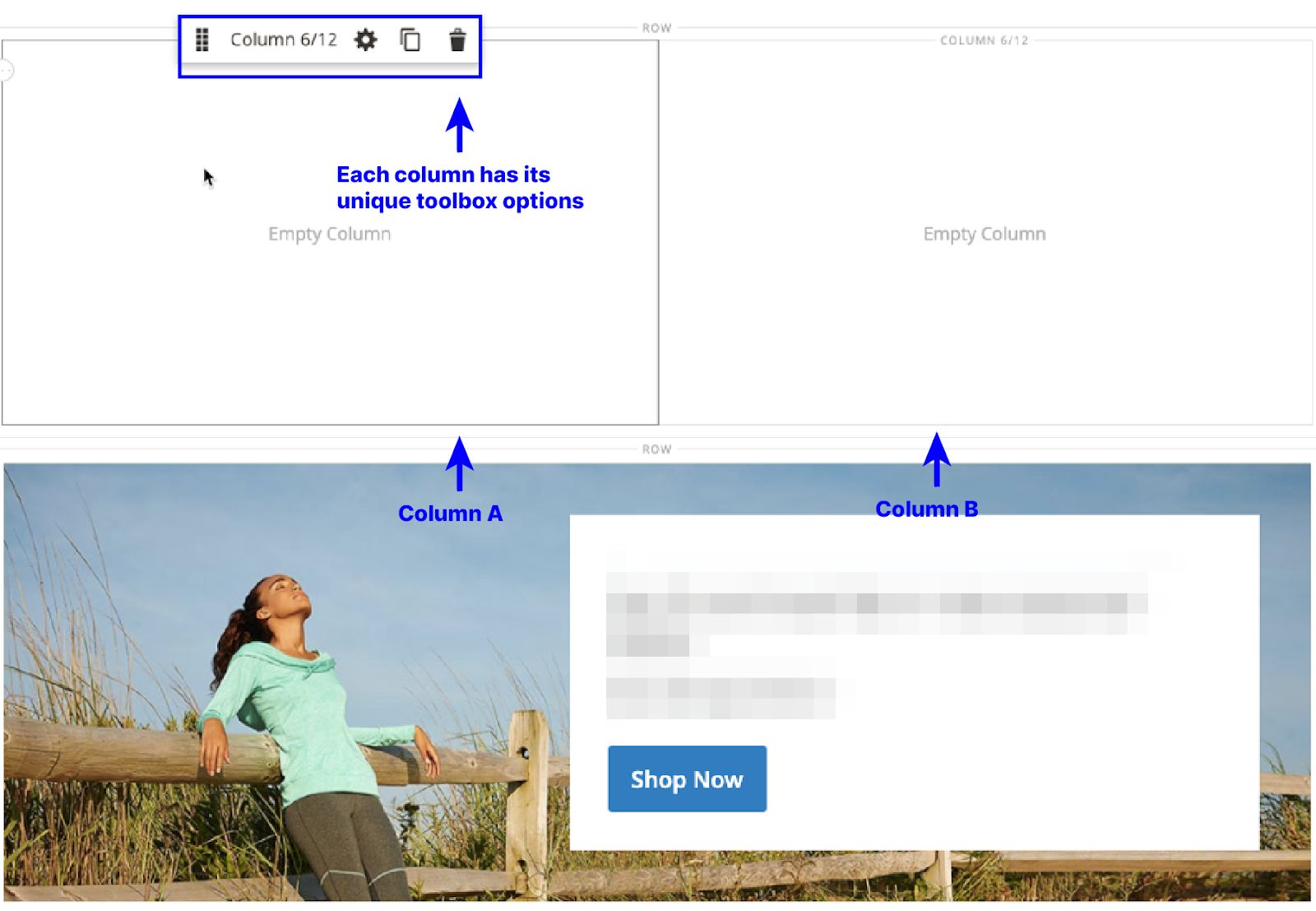Click the ROW label above the first row
Screen dimensions: 1316x911
pos(656,26)
